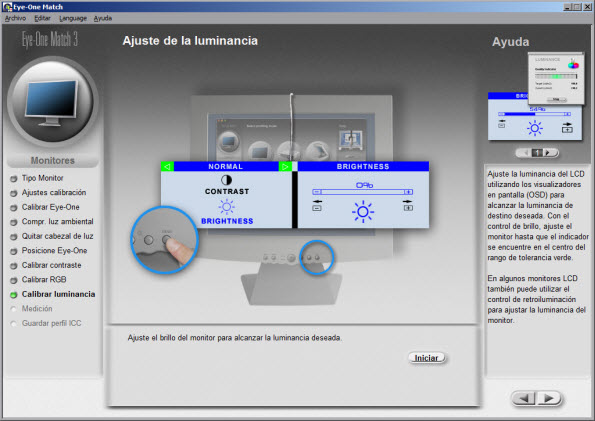Screen dimensions: 595x421
Task: Select the Ajustes calibración step
Action: point(54,192)
